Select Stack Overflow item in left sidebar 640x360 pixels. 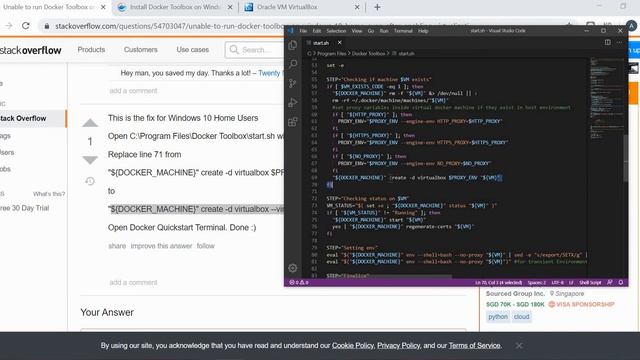click(33, 118)
